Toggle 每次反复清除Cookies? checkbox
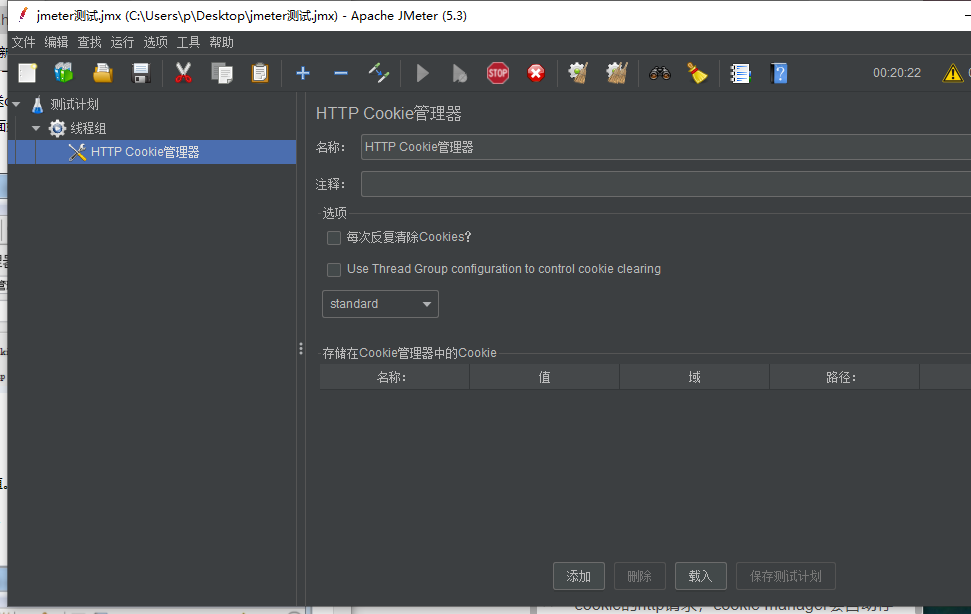Viewport: 971px width, 614px height. click(334, 238)
